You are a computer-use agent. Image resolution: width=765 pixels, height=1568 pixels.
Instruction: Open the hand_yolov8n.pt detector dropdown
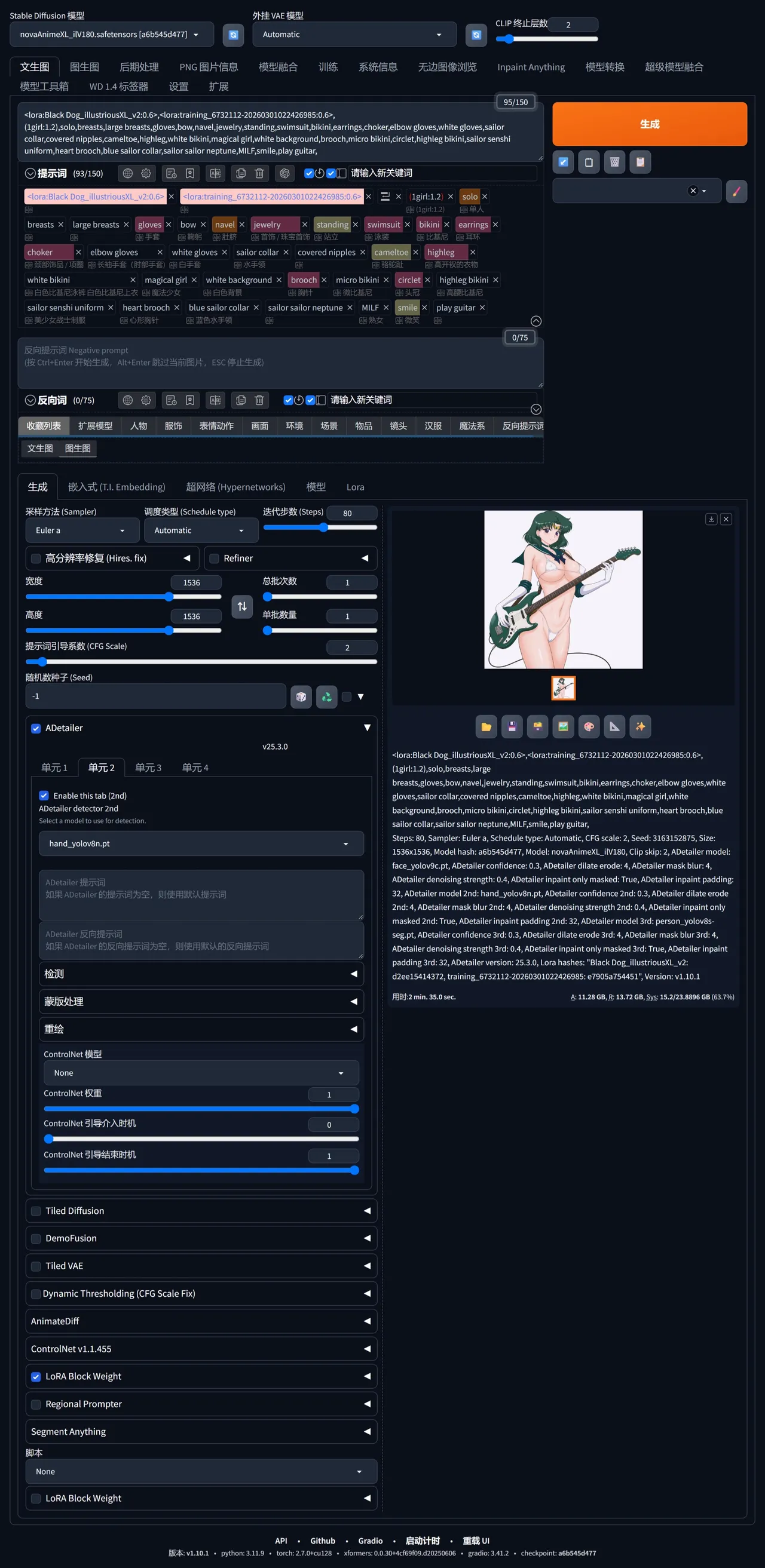201,843
